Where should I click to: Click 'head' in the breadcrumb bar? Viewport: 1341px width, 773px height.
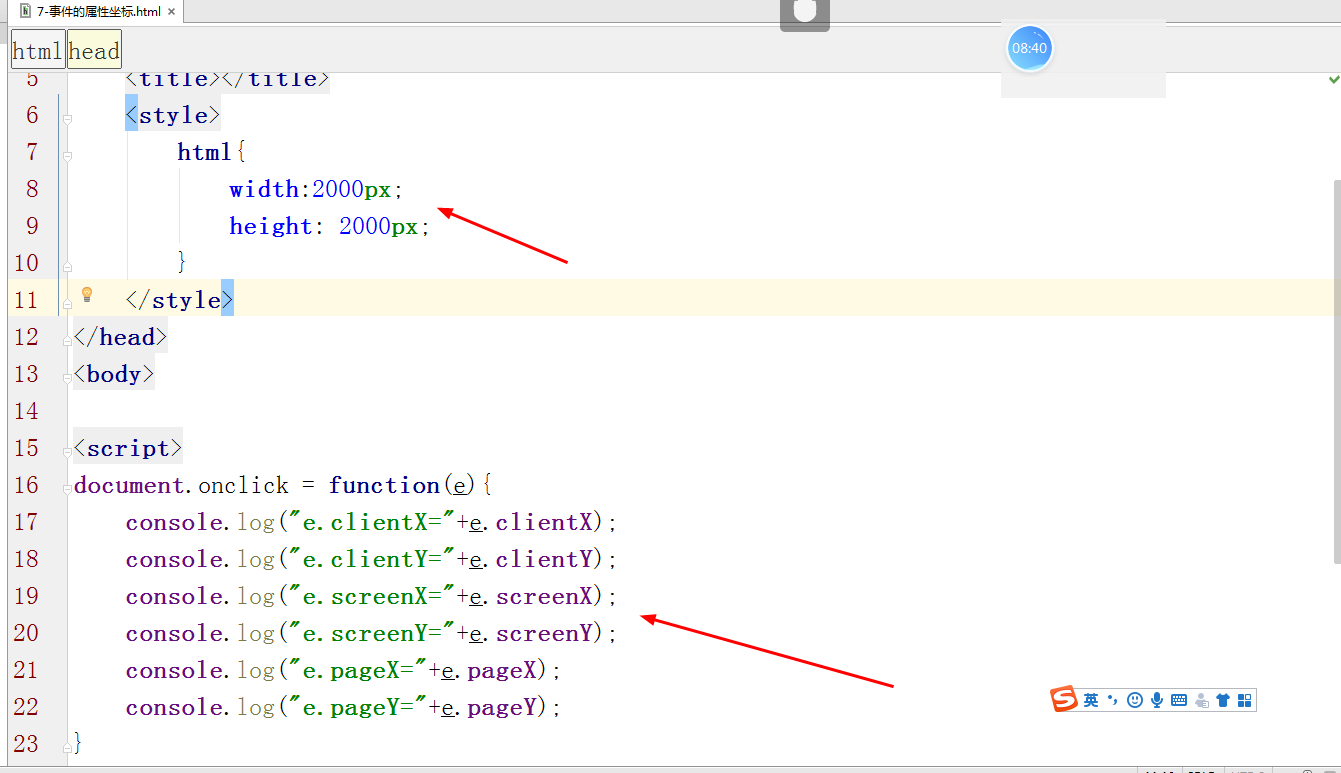tap(94, 49)
